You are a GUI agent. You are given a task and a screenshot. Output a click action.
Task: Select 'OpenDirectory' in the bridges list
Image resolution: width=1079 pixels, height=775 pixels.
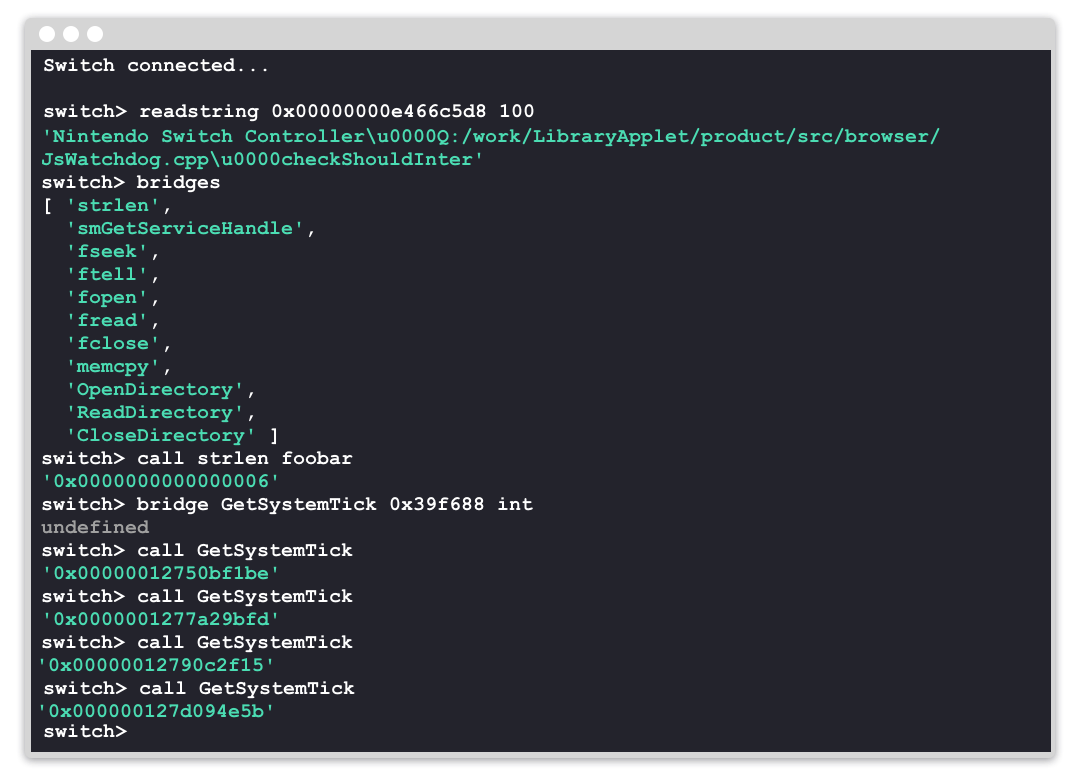coord(155,390)
